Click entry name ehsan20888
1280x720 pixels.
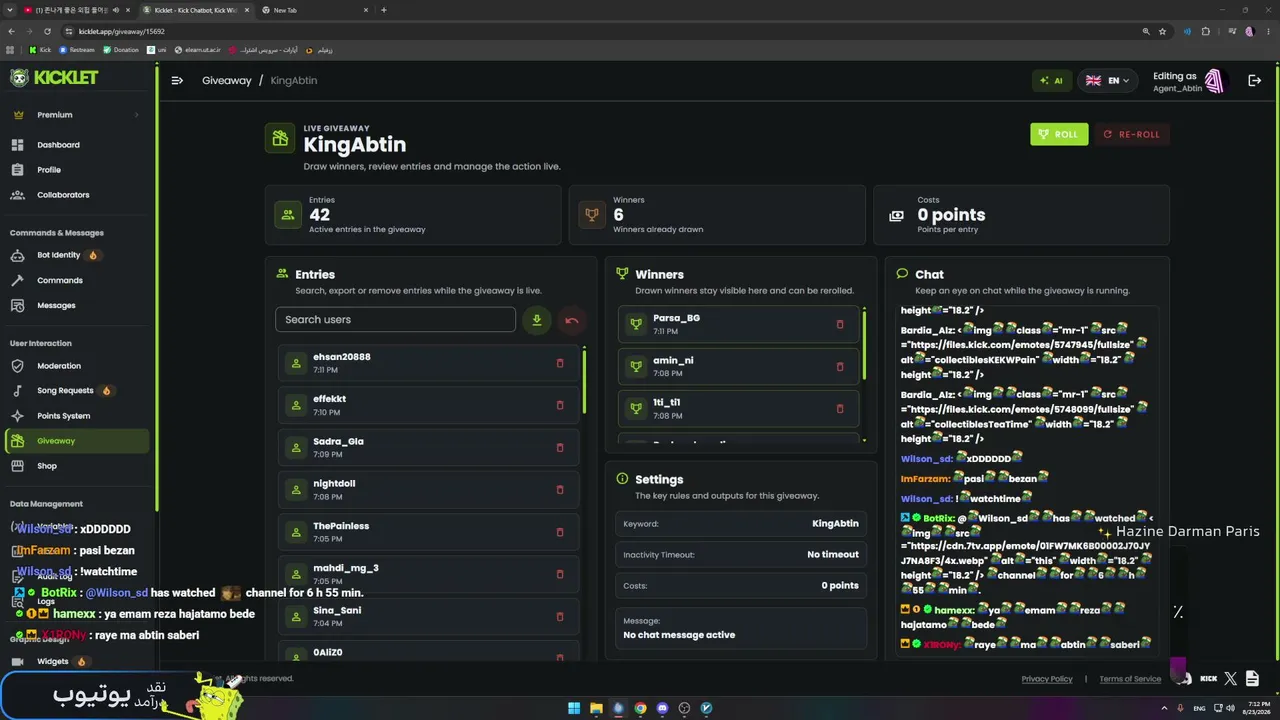pos(342,357)
